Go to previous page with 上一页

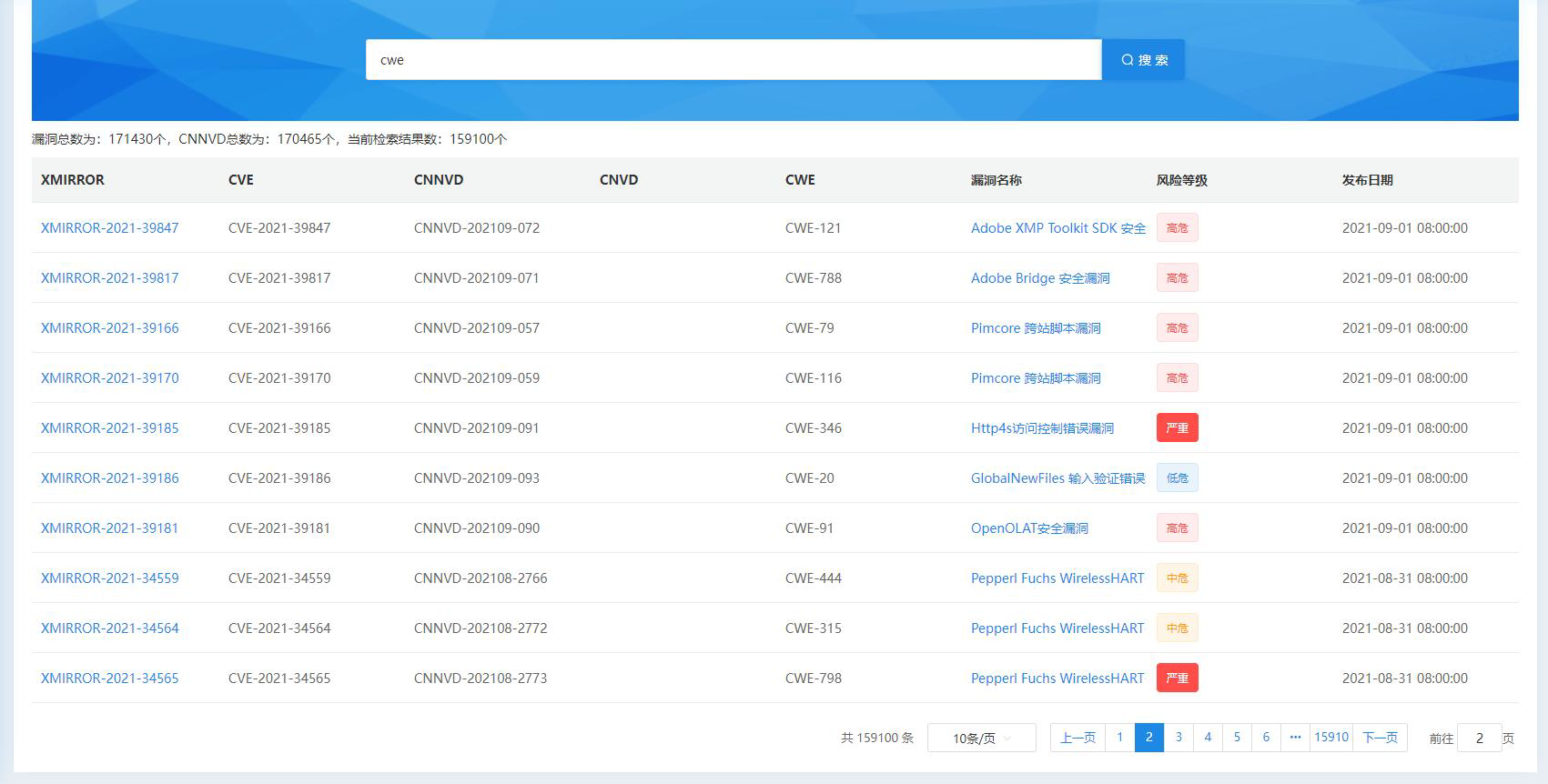[1078, 738]
